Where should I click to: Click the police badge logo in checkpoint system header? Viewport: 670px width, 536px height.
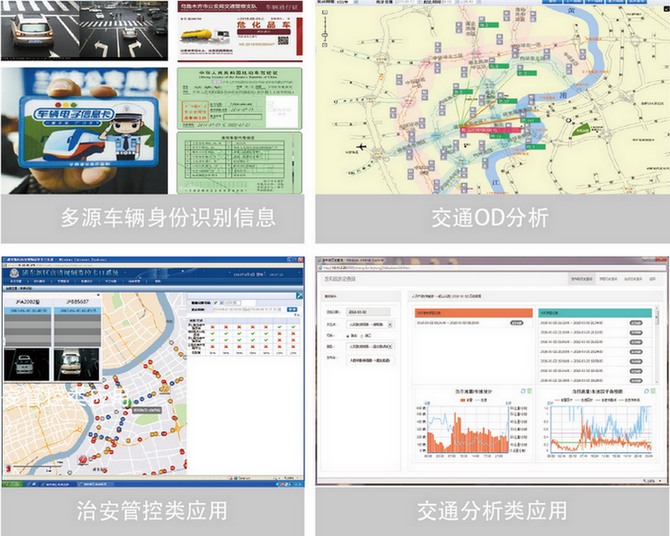click(x=14, y=273)
